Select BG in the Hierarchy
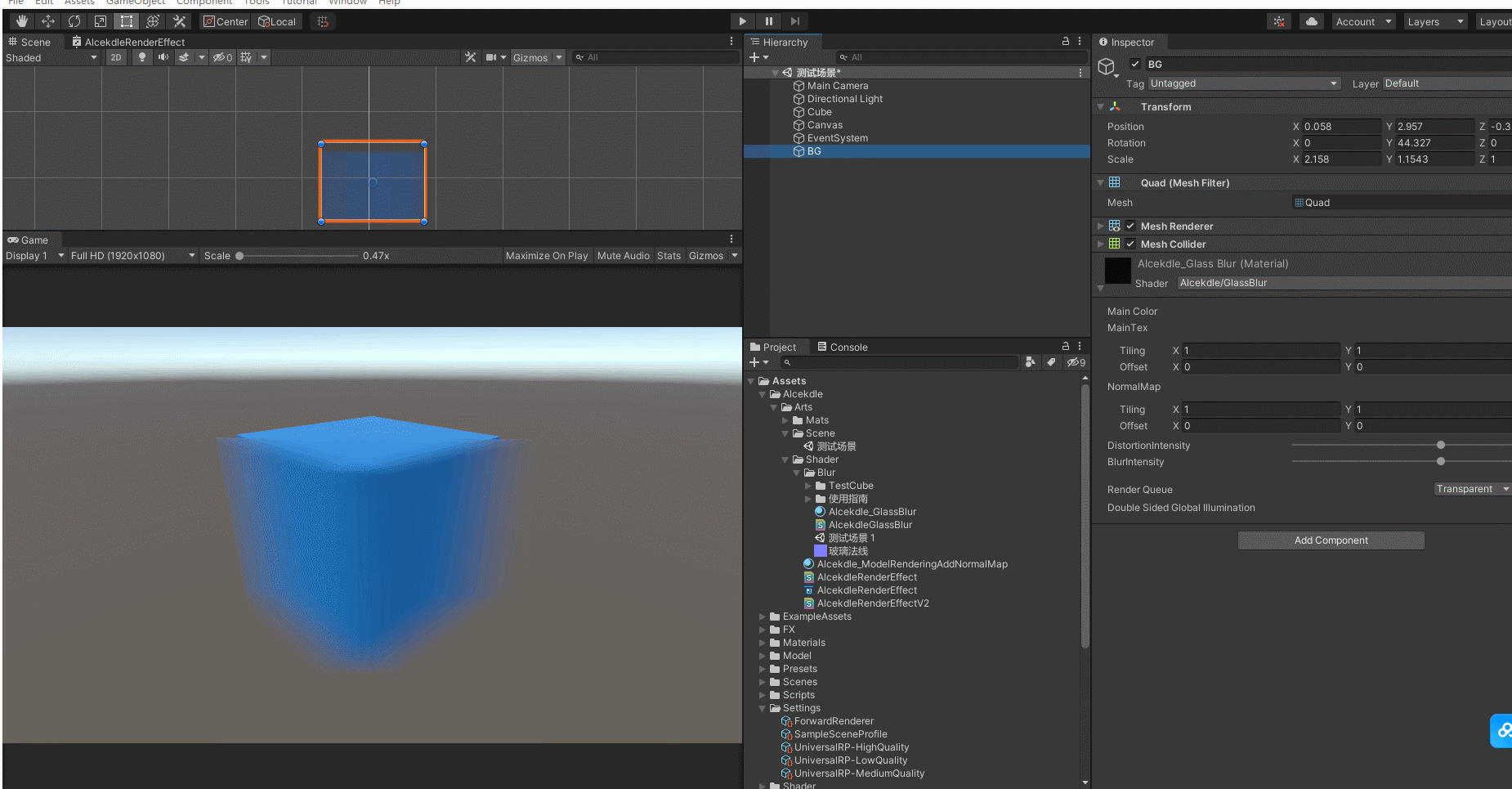Image resolution: width=1512 pixels, height=789 pixels. pos(814,150)
